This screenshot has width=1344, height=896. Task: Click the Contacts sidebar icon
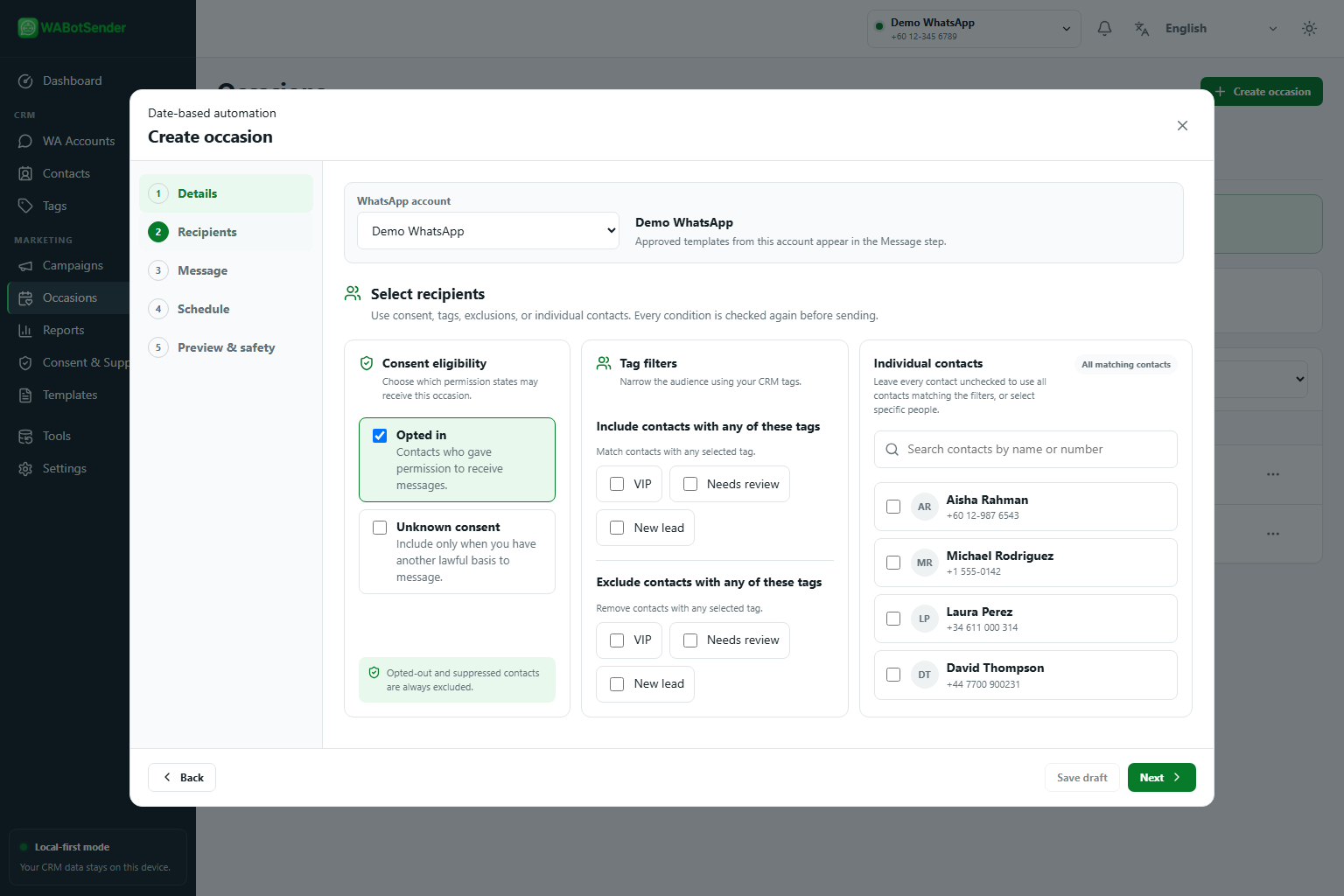coord(25,174)
